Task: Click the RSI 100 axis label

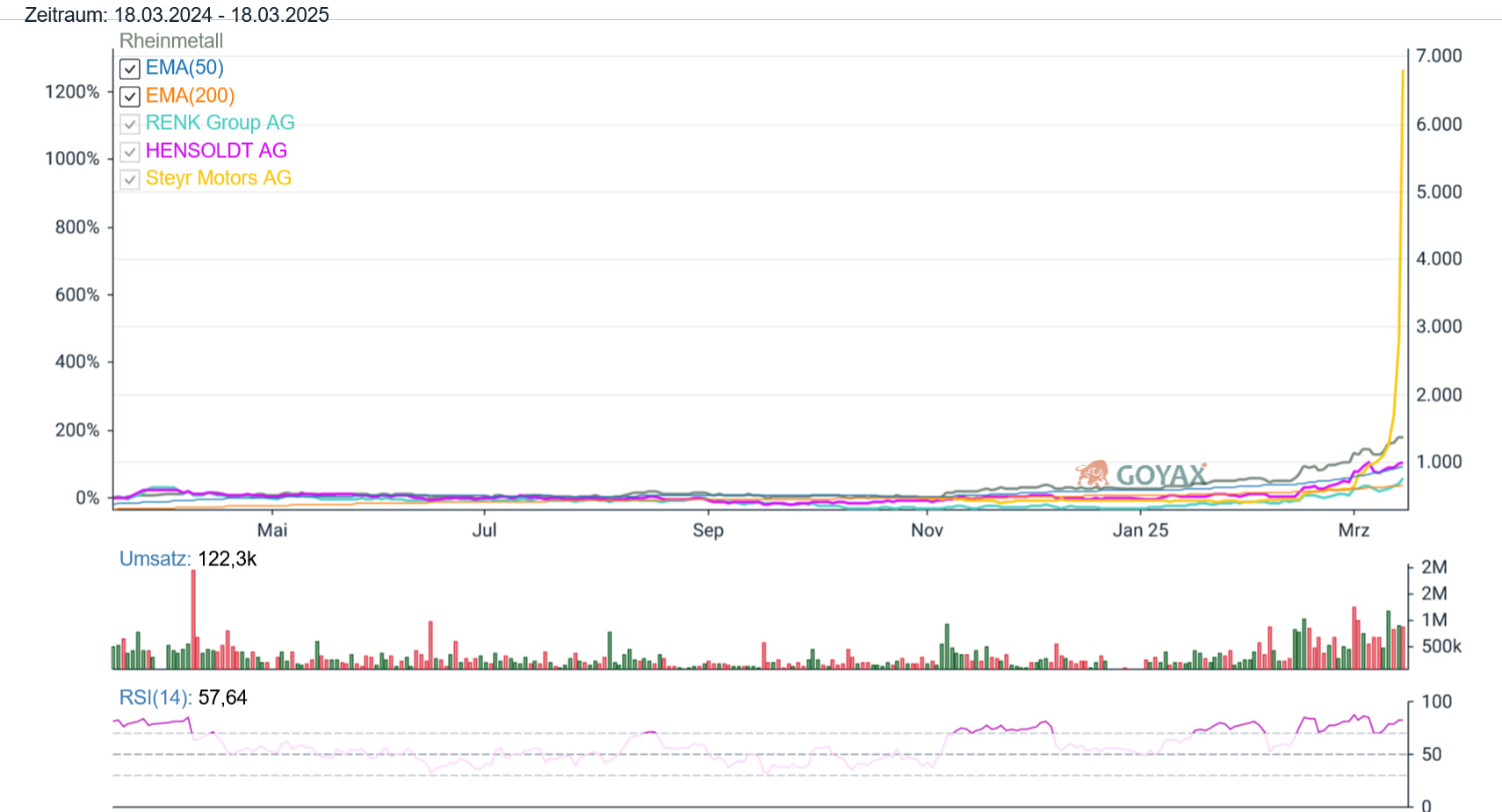Action: click(x=1437, y=701)
